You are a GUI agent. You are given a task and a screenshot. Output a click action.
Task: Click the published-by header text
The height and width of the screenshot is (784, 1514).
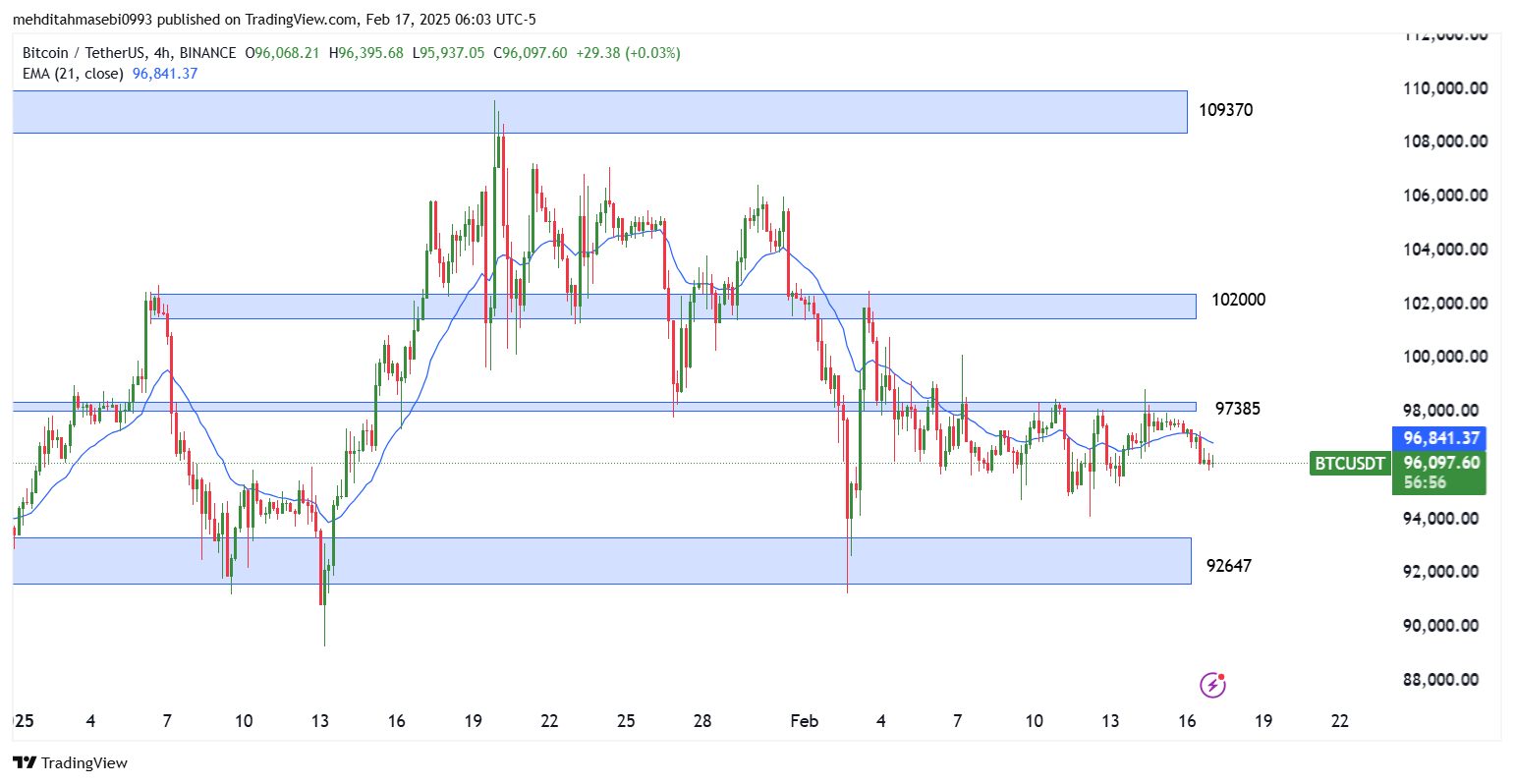(x=275, y=20)
